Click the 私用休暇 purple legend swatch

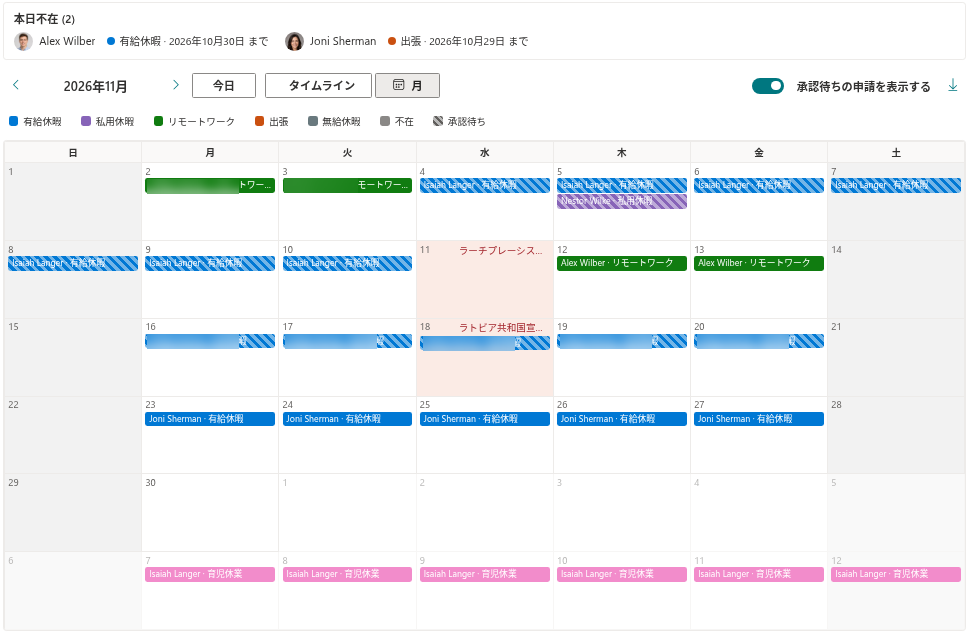86,121
